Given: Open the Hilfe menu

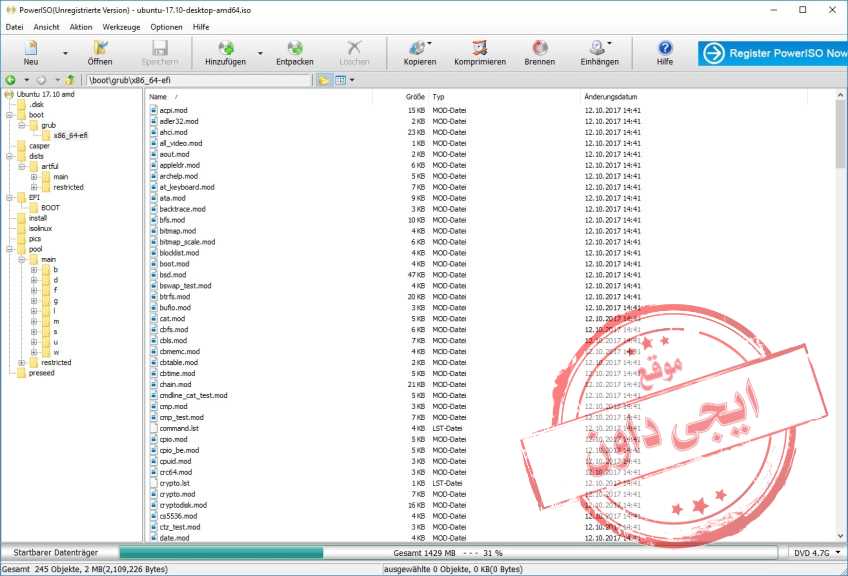Looking at the screenshot, I should click(201, 27).
